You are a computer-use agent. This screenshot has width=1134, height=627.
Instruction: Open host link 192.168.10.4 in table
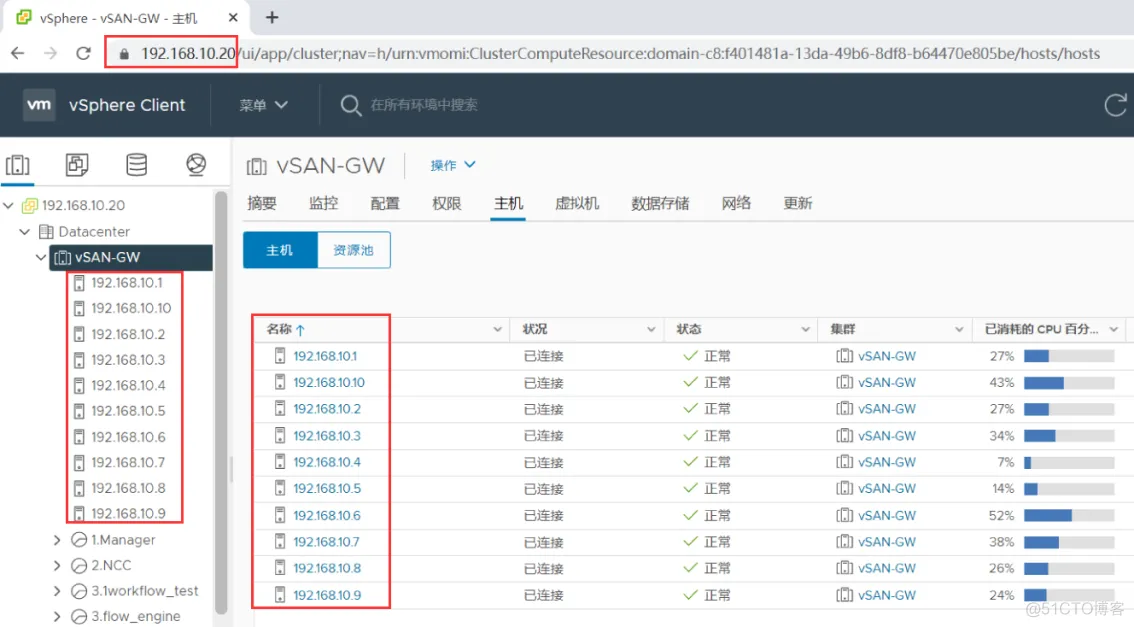[327, 462]
